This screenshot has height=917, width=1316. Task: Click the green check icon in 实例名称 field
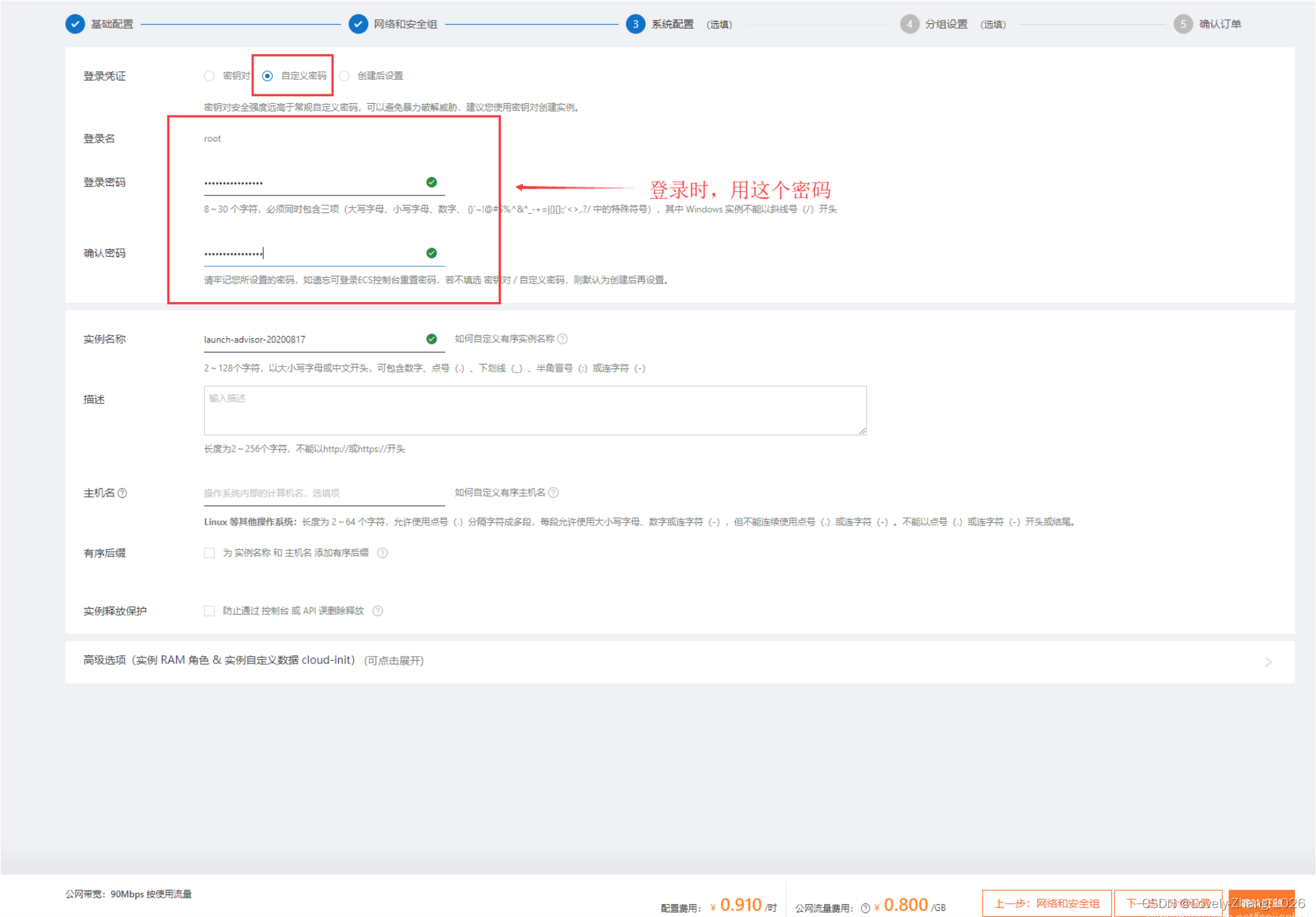431,339
